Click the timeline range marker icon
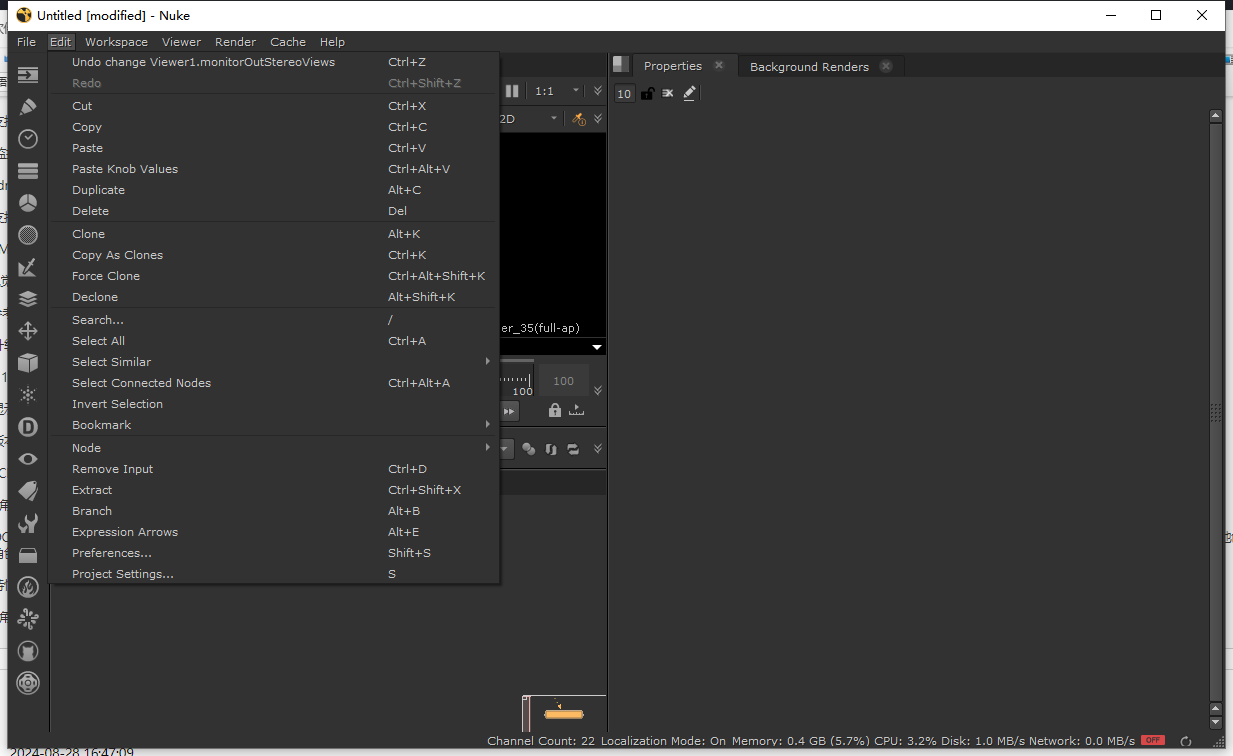The width and height of the screenshot is (1233, 756). 576,410
